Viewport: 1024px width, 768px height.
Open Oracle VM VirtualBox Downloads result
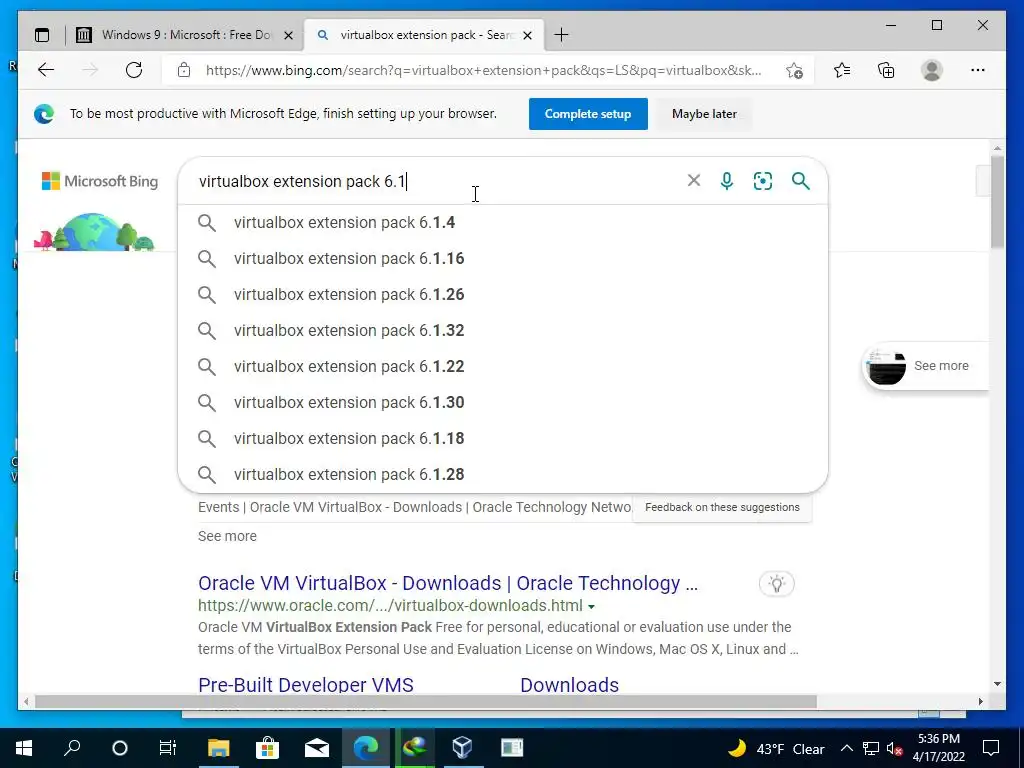pyautogui.click(x=448, y=583)
